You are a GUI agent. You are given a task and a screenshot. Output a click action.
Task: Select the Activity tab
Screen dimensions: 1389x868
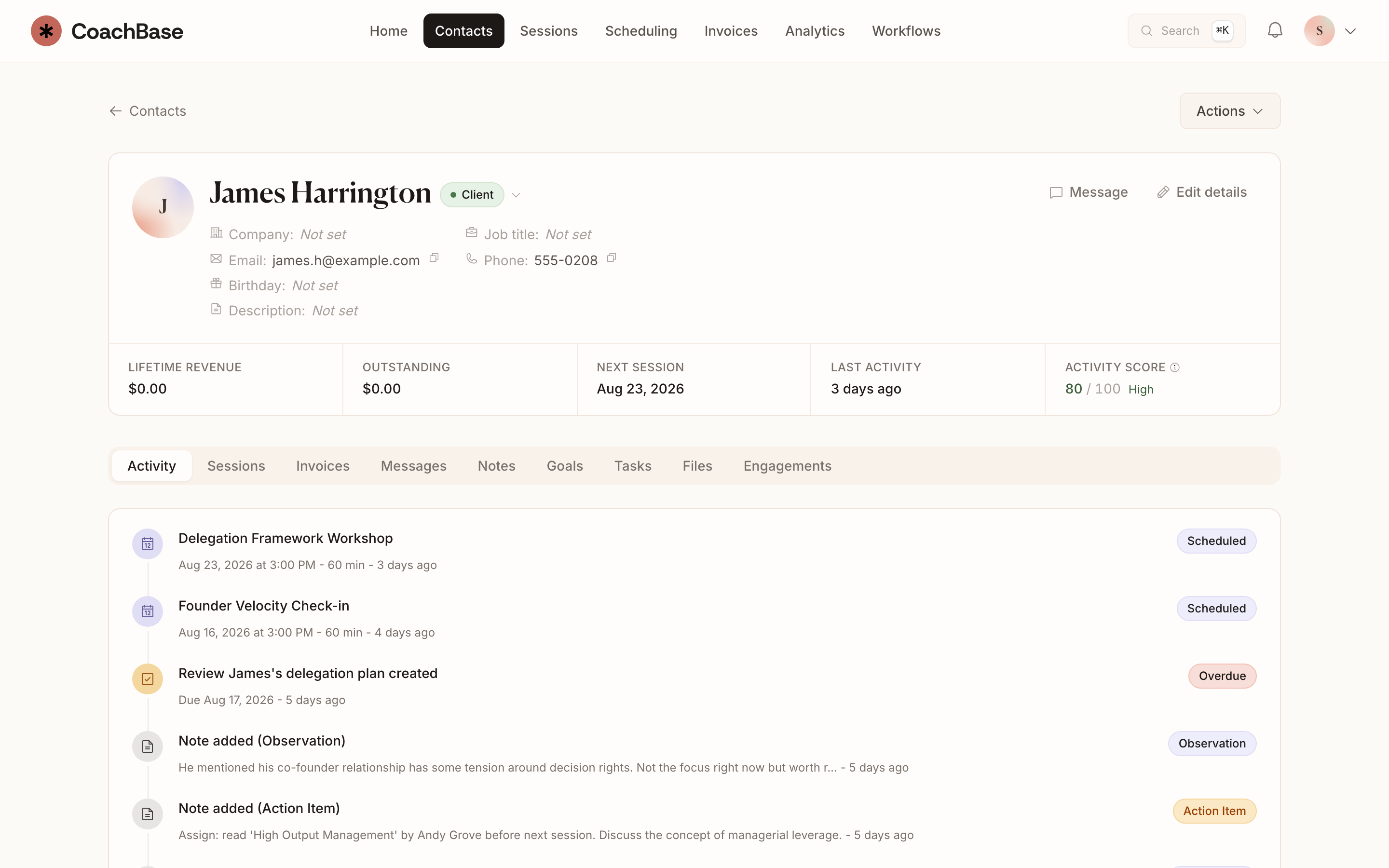[151, 465]
